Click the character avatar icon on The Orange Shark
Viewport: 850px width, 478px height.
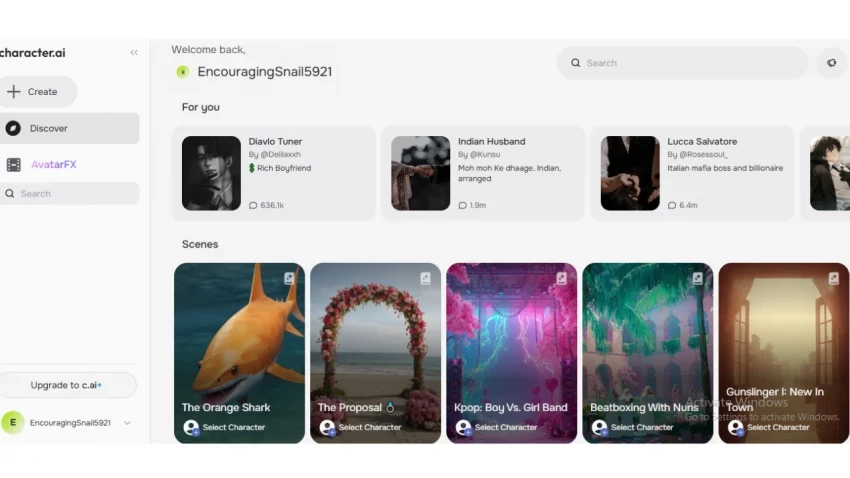click(x=191, y=428)
